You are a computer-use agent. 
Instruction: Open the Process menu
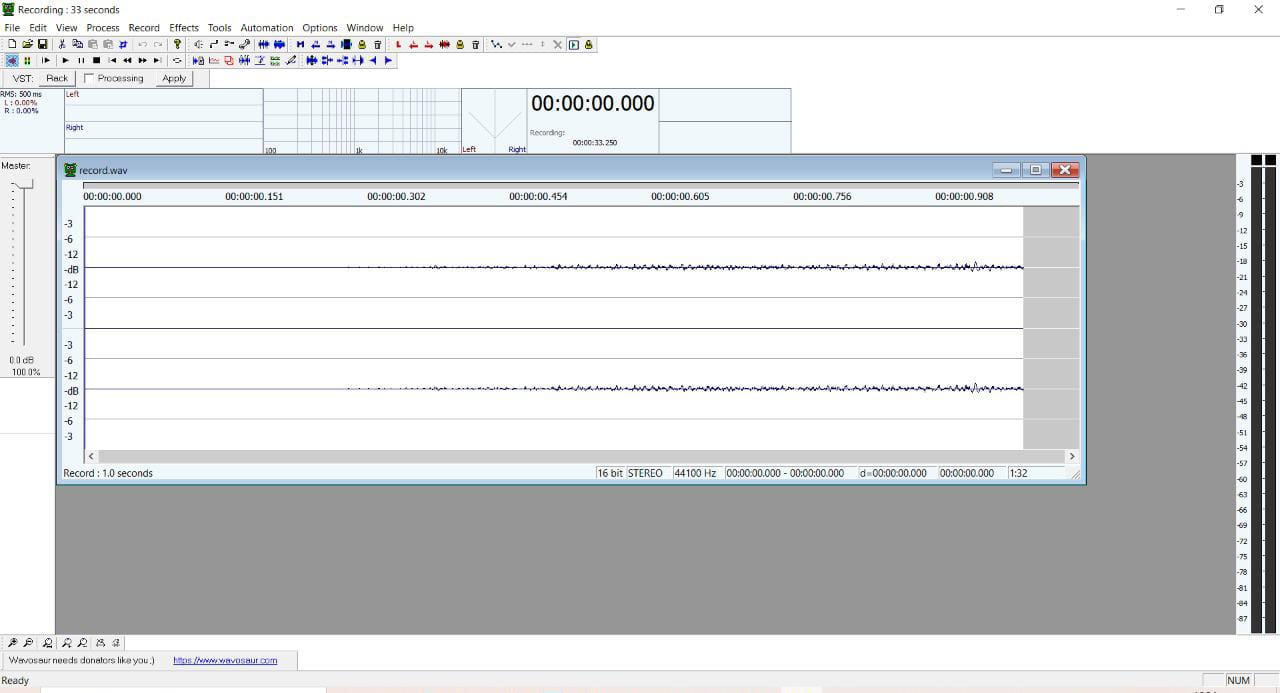click(x=102, y=28)
